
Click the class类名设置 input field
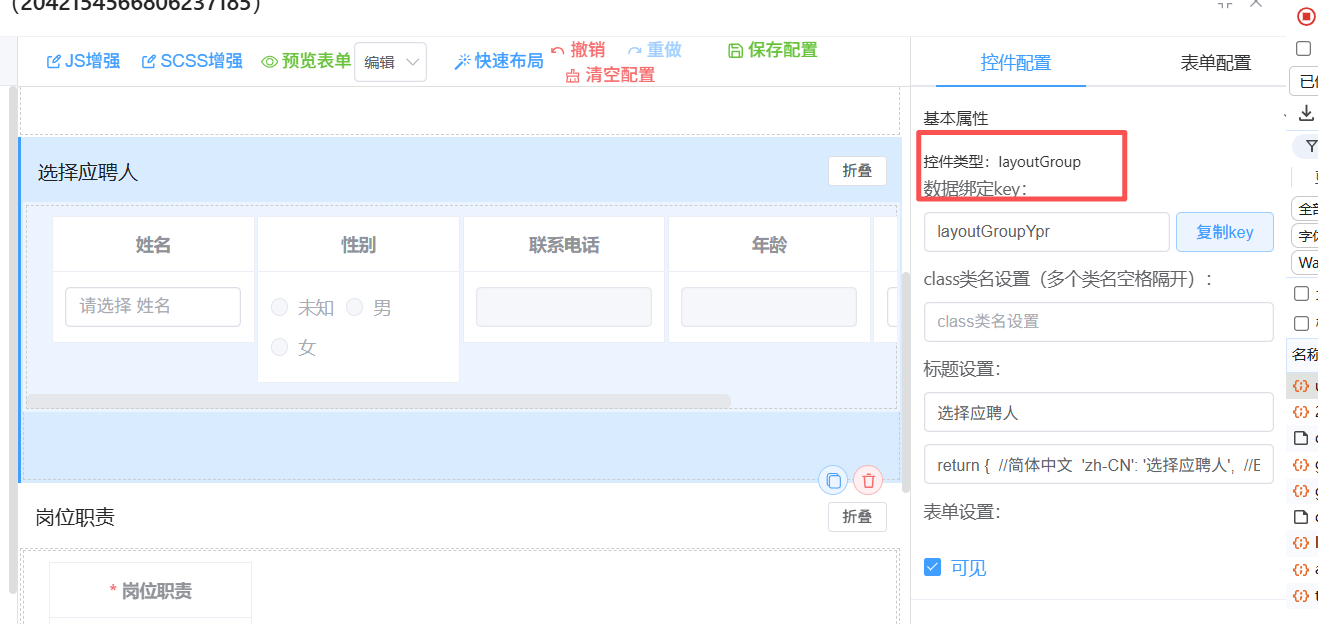1098,322
